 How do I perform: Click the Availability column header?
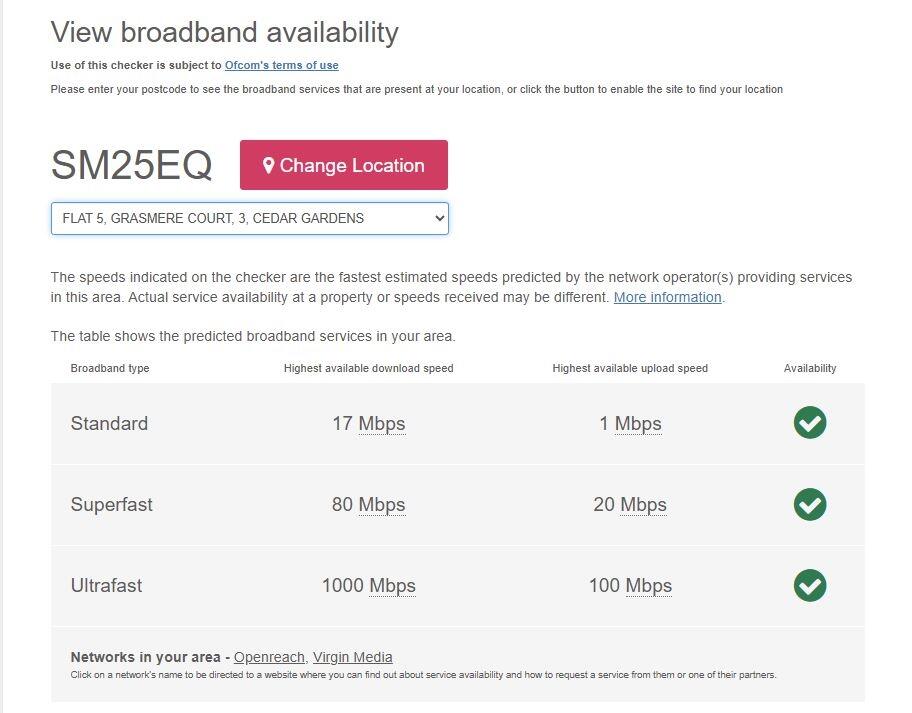pyautogui.click(x=810, y=368)
